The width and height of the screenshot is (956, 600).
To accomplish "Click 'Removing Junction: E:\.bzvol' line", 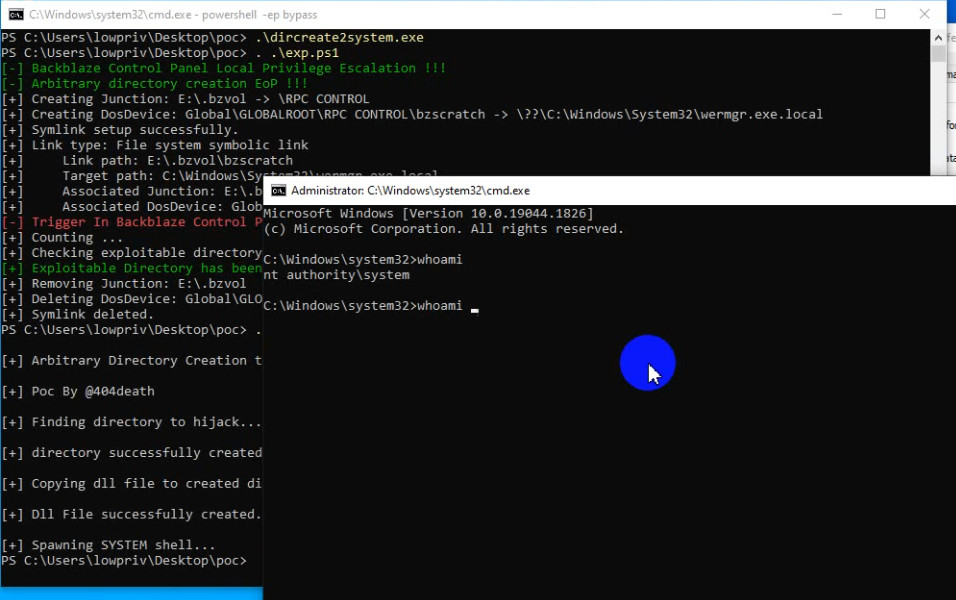I will (x=124, y=284).
